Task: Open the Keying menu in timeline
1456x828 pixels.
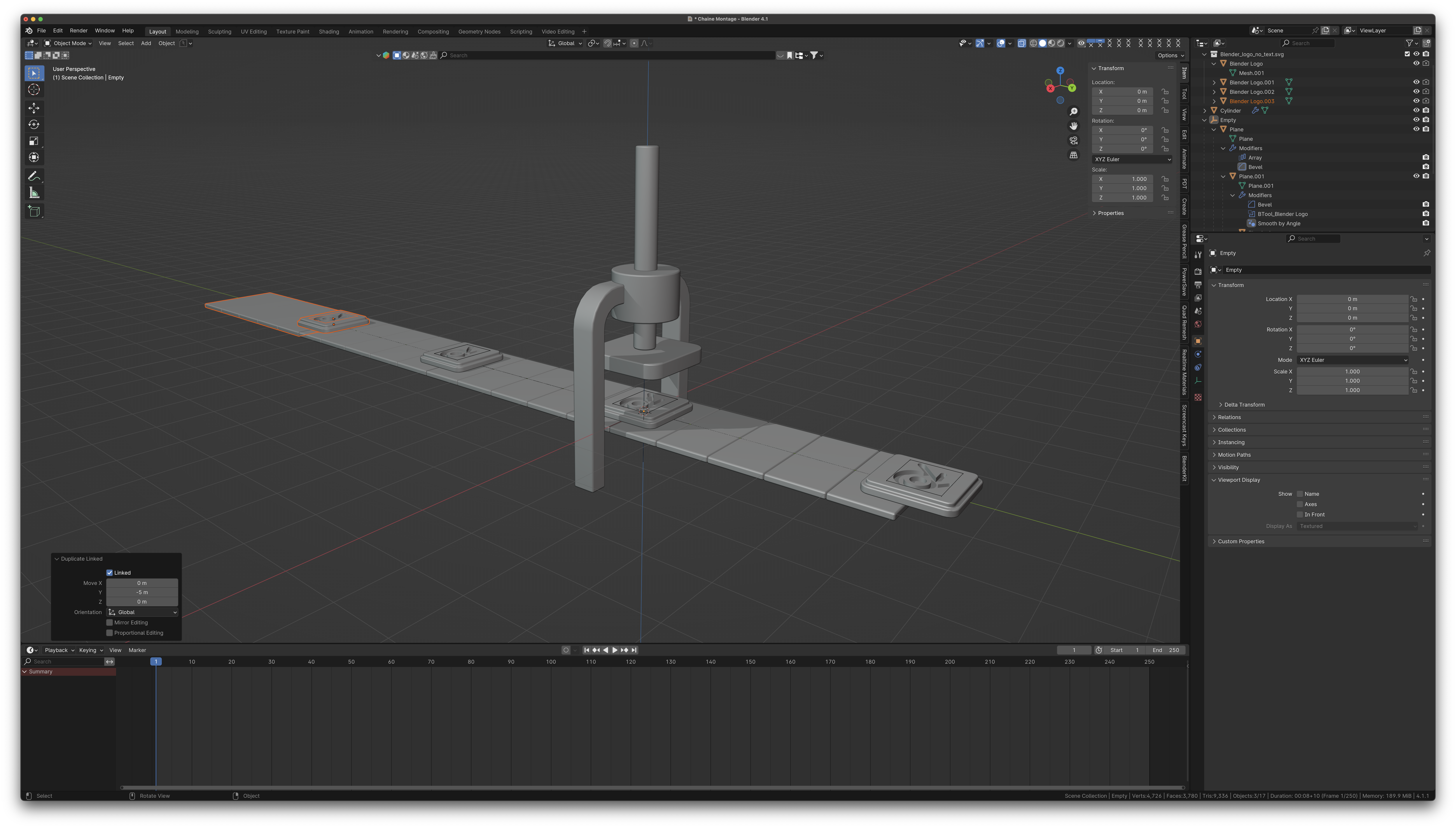Action: coord(90,650)
